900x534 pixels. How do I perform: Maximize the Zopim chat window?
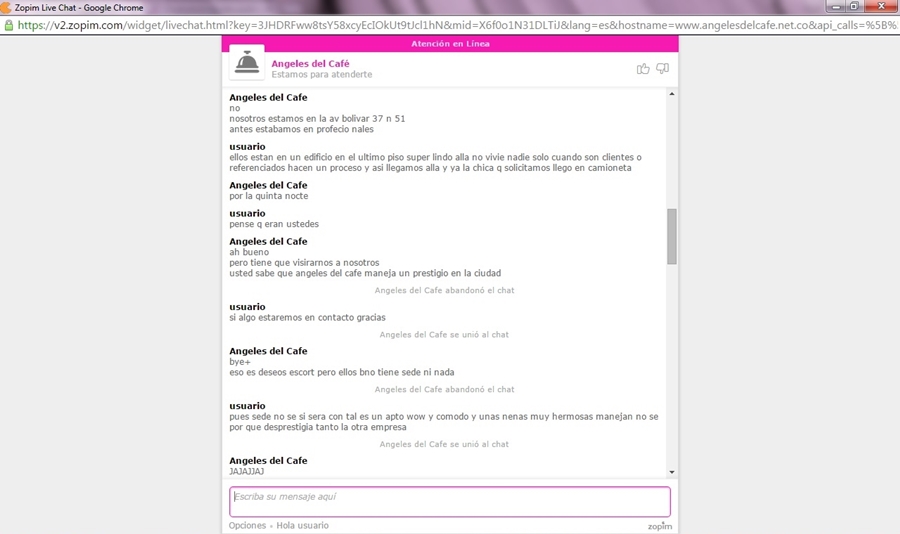[854, 6]
